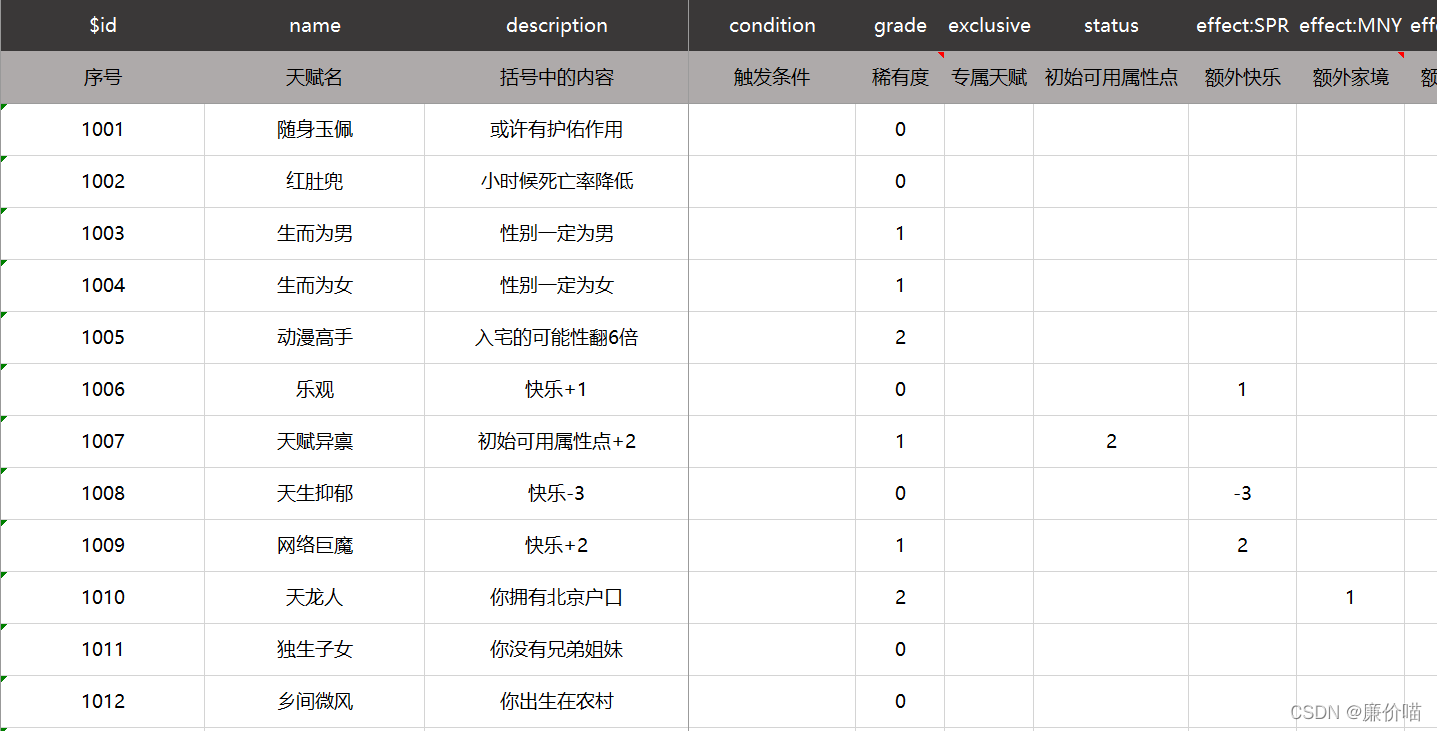Screen dimensions: 1437x731
Task: Select cell with id 1010
Action: [x=102, y=597]
